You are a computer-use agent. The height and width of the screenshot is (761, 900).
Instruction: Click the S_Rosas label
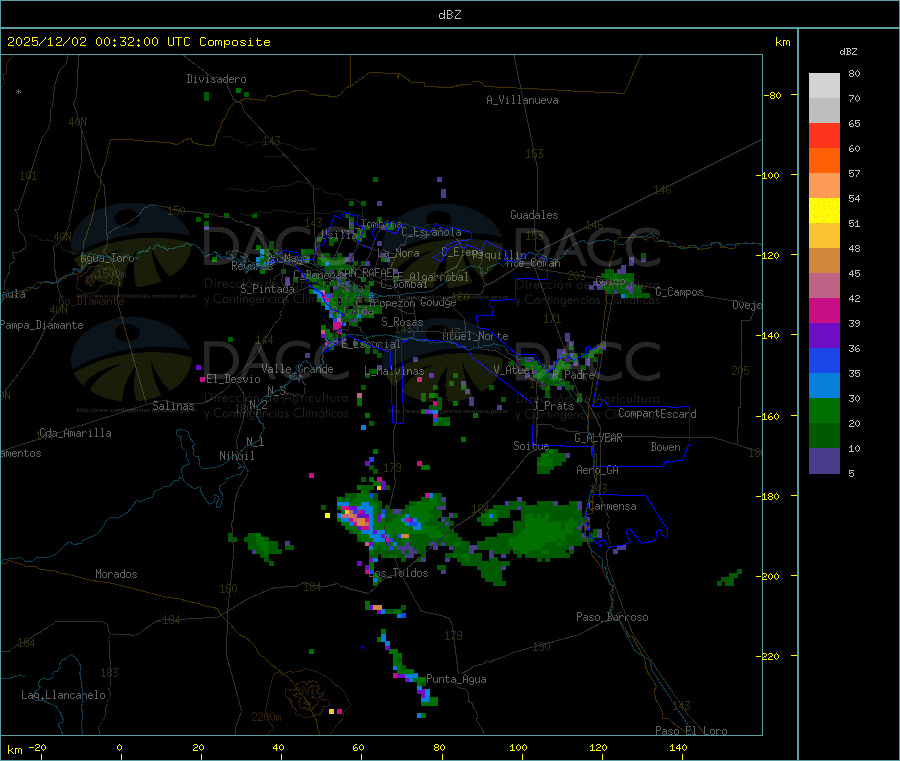(x=402, y=323)
